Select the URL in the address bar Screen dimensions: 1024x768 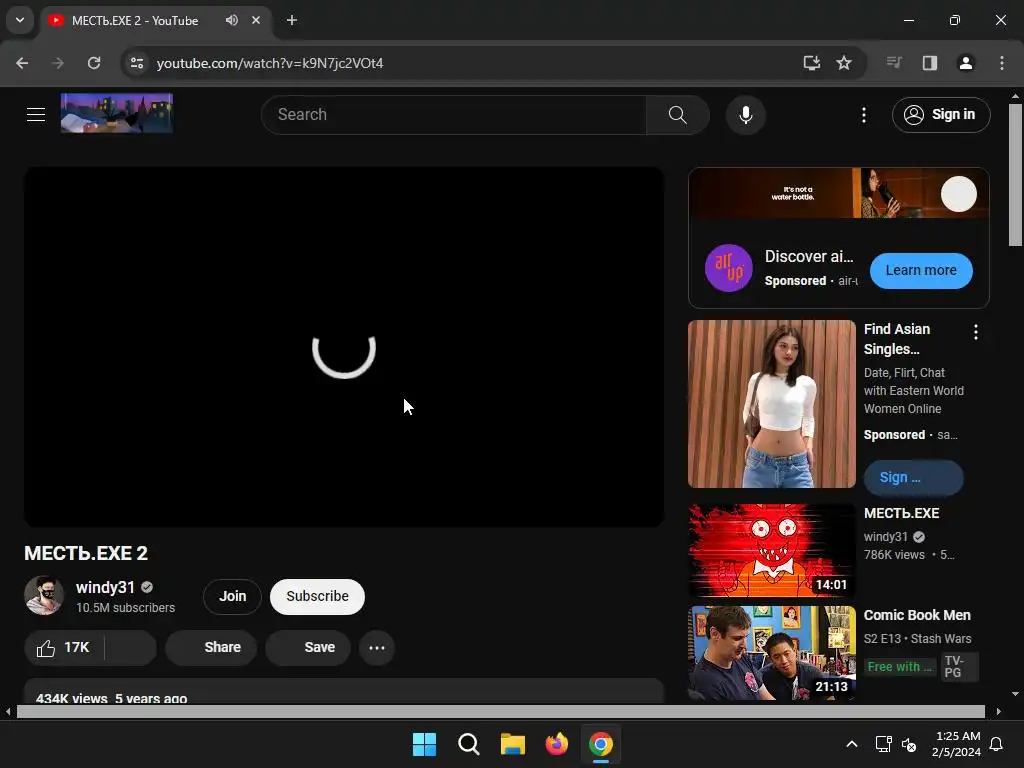[270, 63]
